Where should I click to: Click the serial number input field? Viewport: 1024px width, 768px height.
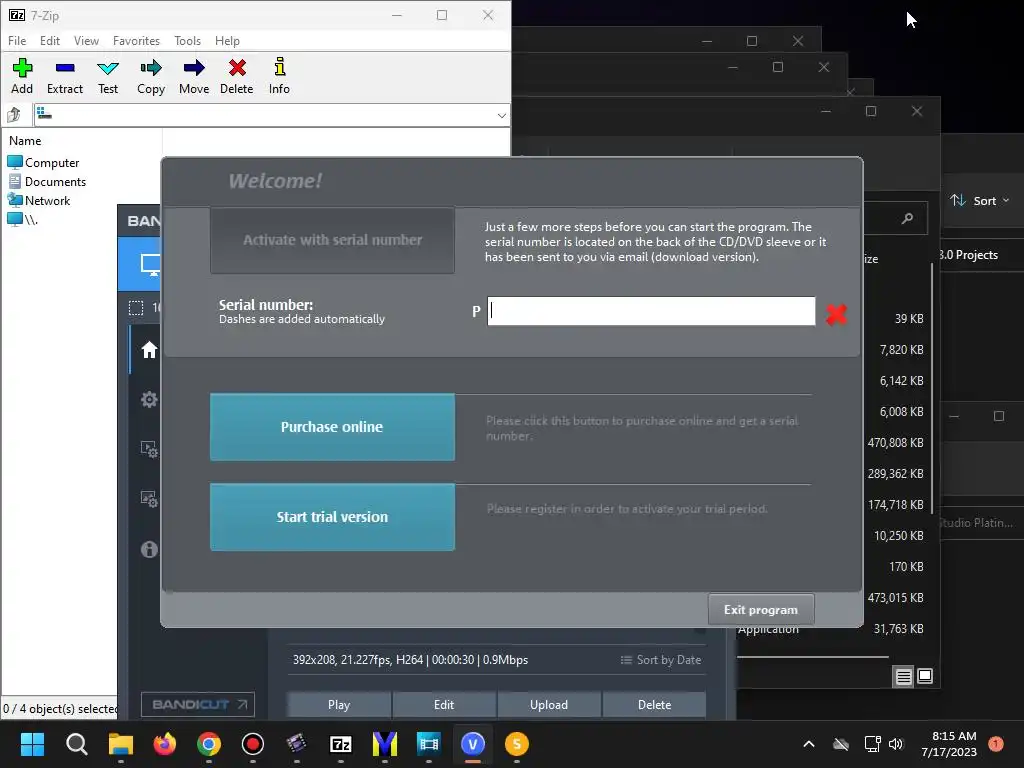(651, 311)
